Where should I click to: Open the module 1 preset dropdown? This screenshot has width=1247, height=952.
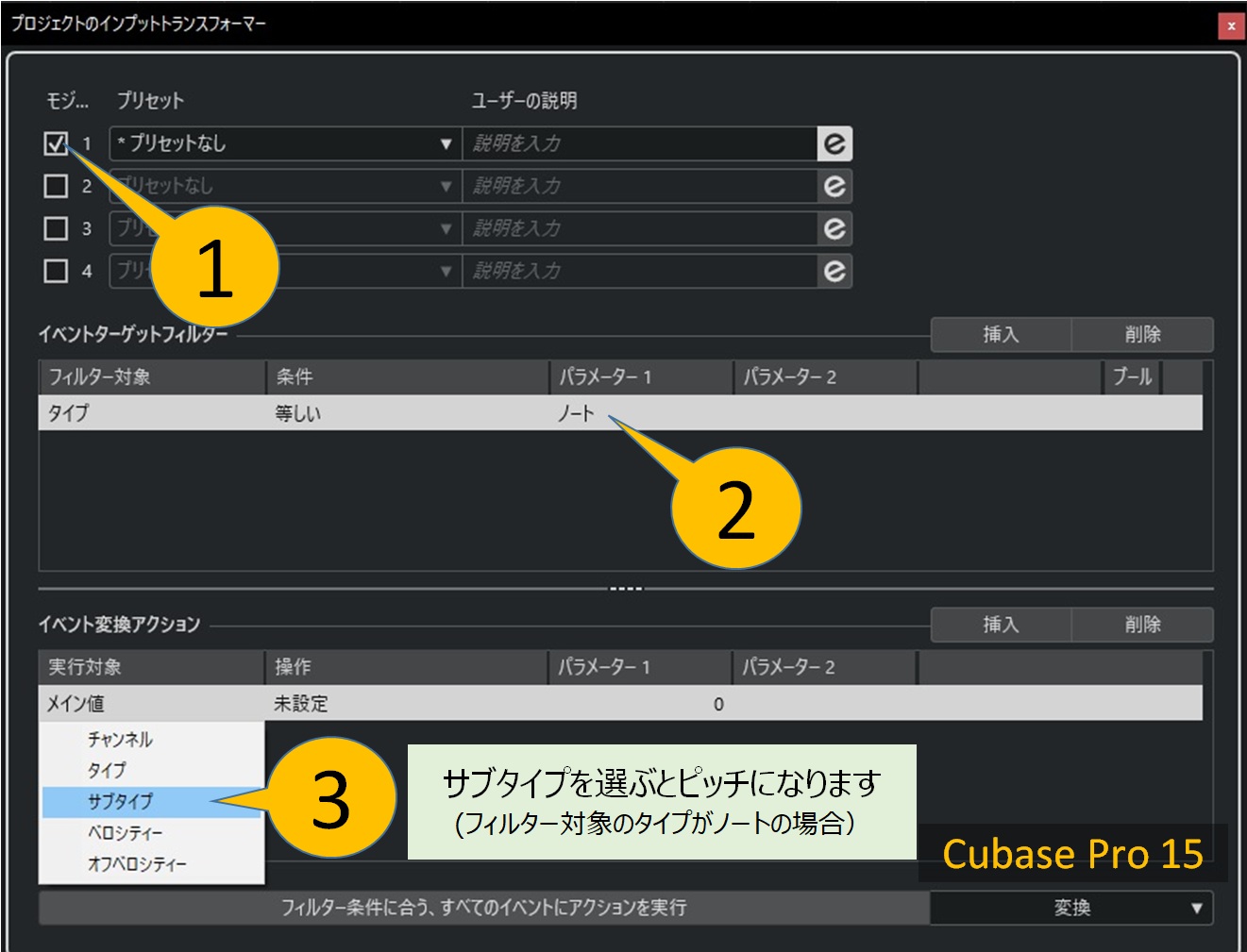[285, 143]
